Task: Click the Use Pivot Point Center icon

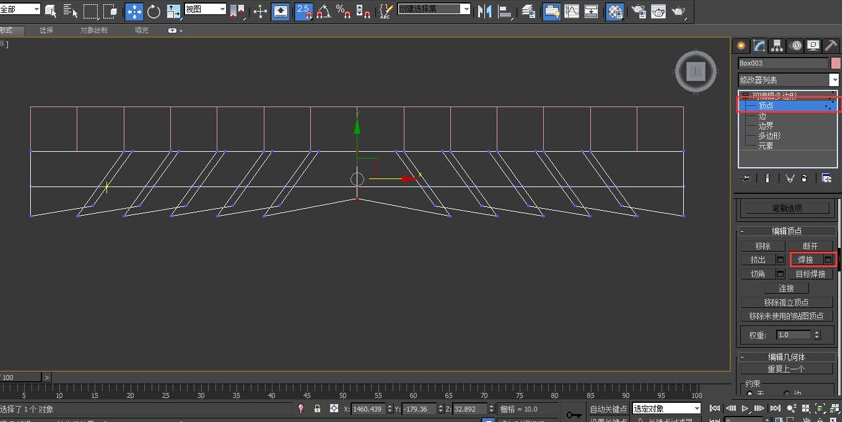Action: (x=237, y=11)
